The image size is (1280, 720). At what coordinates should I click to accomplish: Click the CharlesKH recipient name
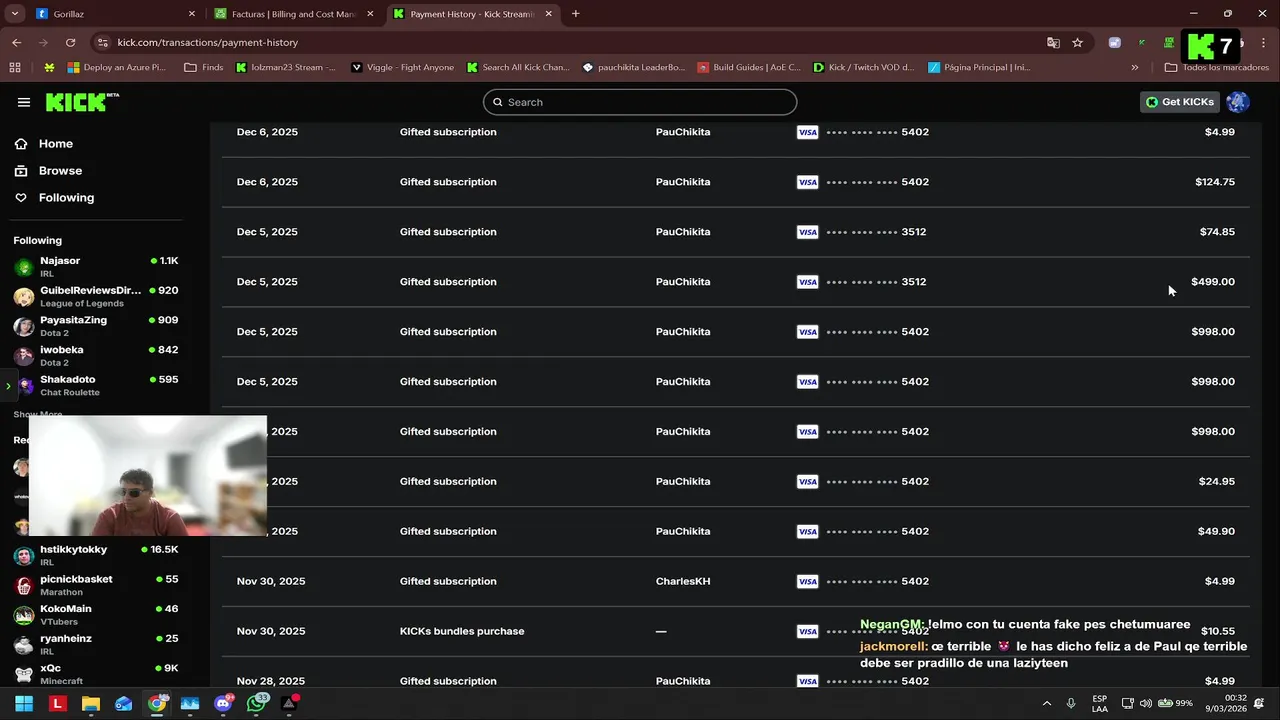pos(683,582)
